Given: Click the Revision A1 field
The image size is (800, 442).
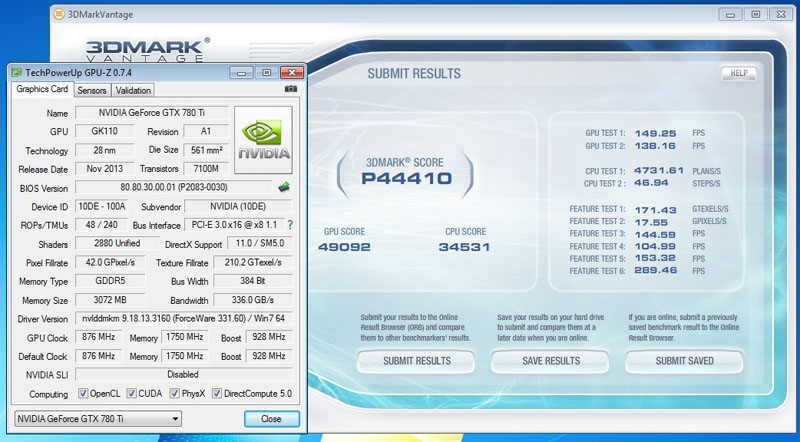Looking at the screenshot, I should pyautogui.click(x=206, y=131).
